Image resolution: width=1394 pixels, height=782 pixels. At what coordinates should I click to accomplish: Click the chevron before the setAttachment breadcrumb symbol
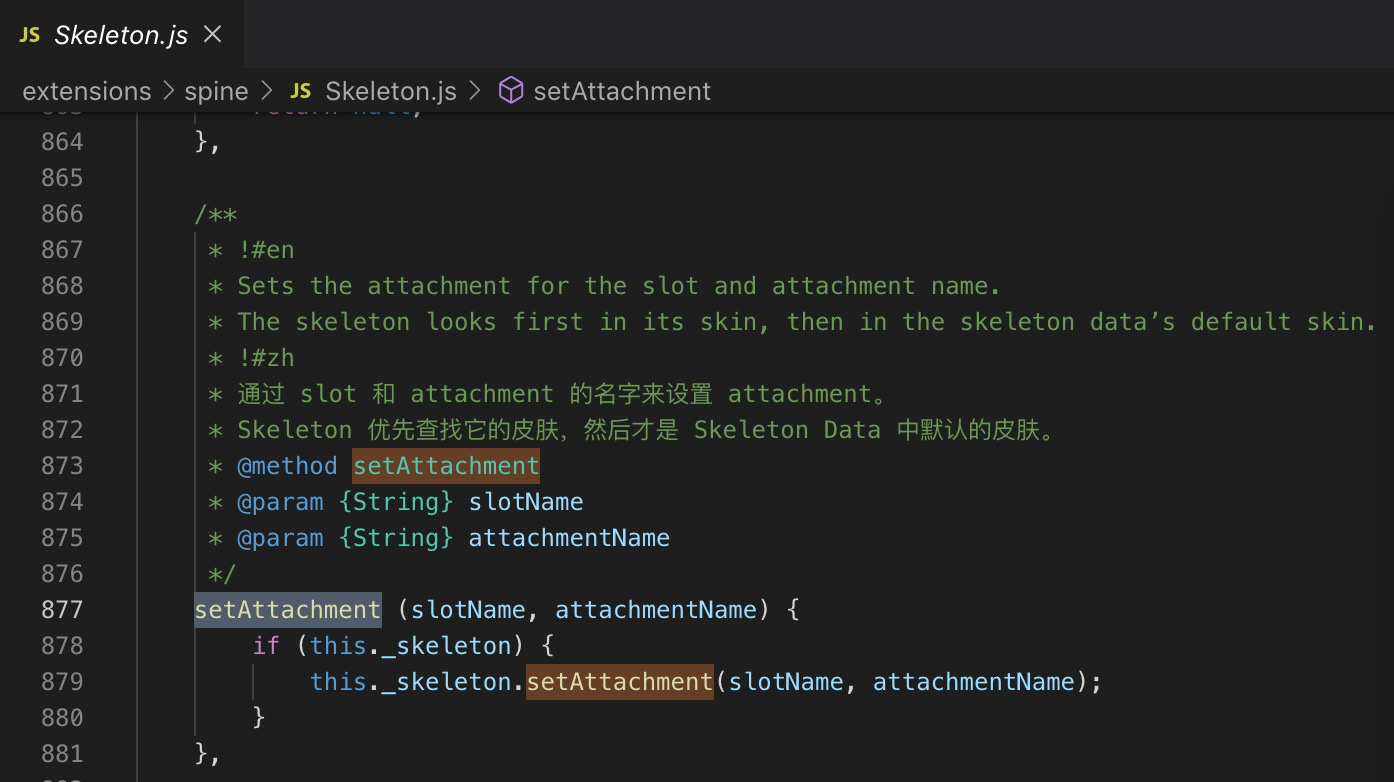coord(475,91)
